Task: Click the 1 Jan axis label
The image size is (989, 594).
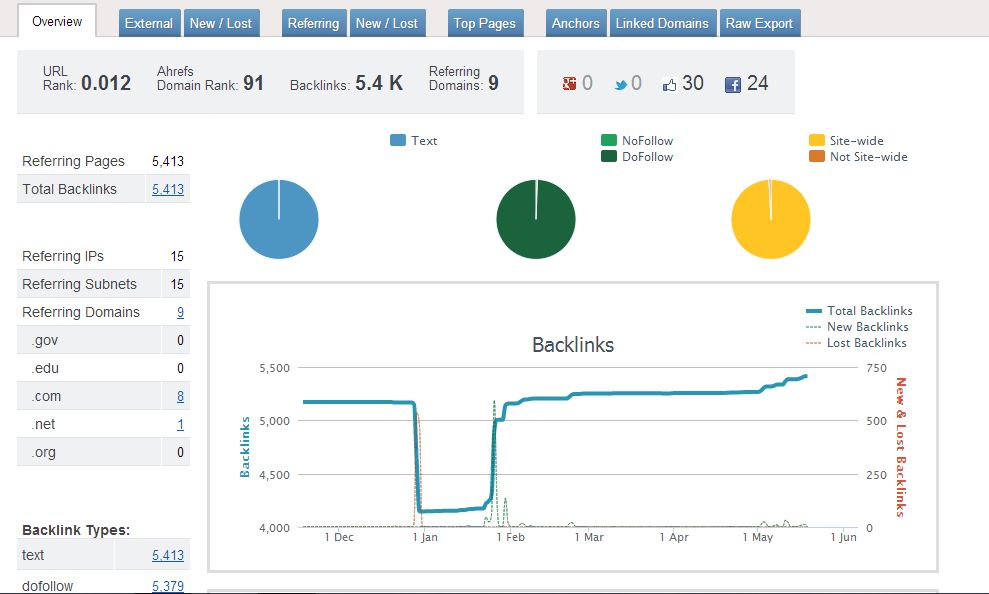Action: pyautogui.click(x=424, y=537)
